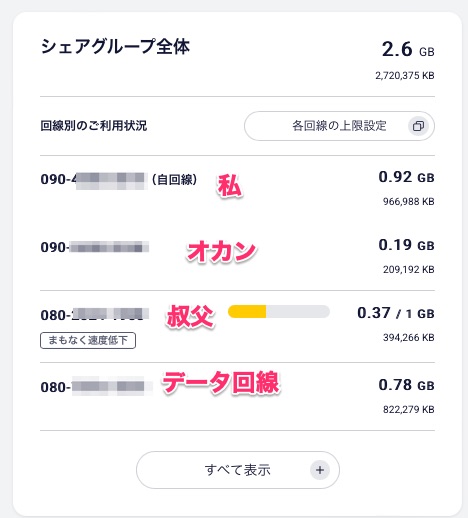Click the 822,279 KB value
Screen dimensions: 468x518
409,409
